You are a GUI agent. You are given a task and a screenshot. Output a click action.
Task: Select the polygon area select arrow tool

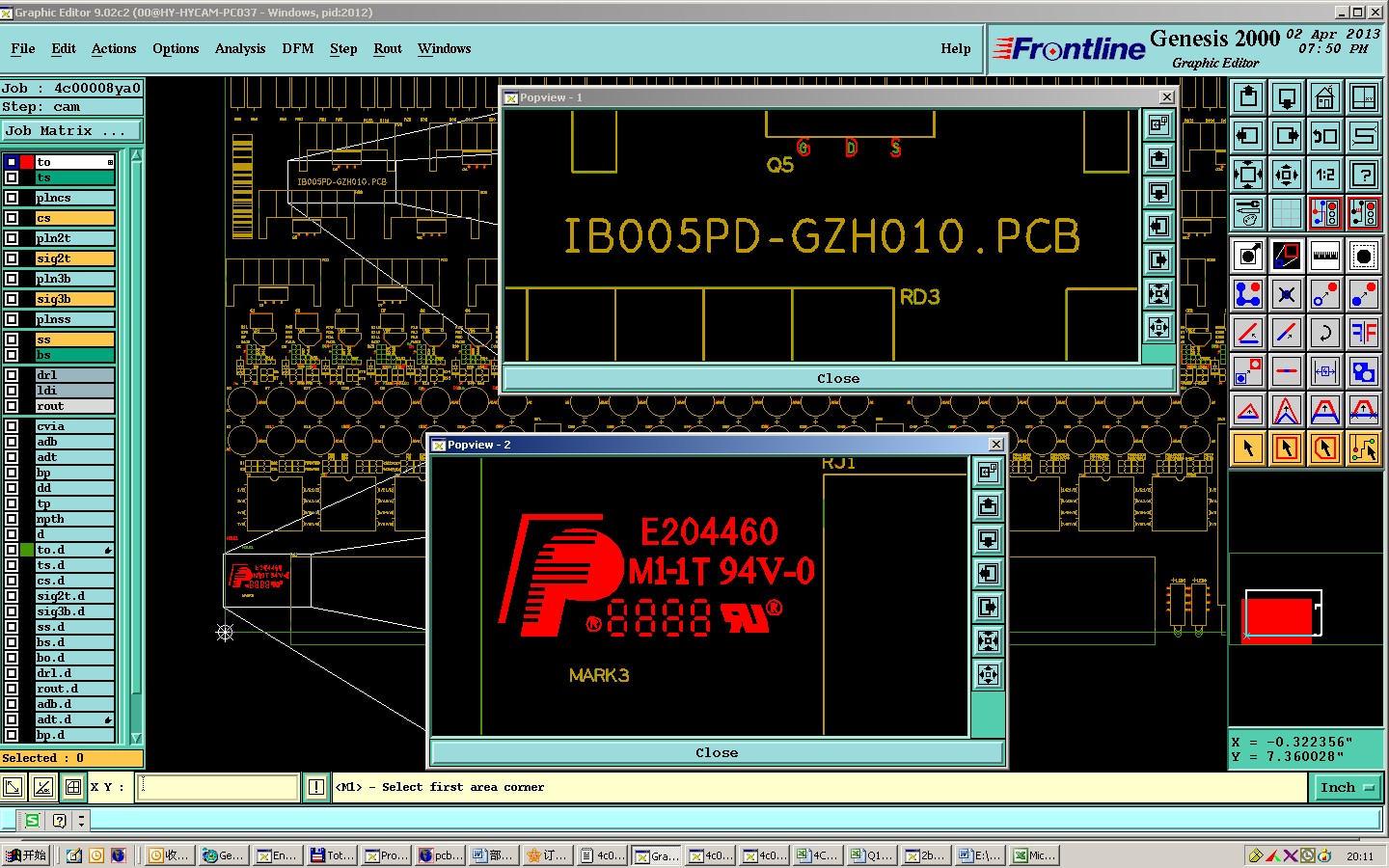[x=1325, y=448]
